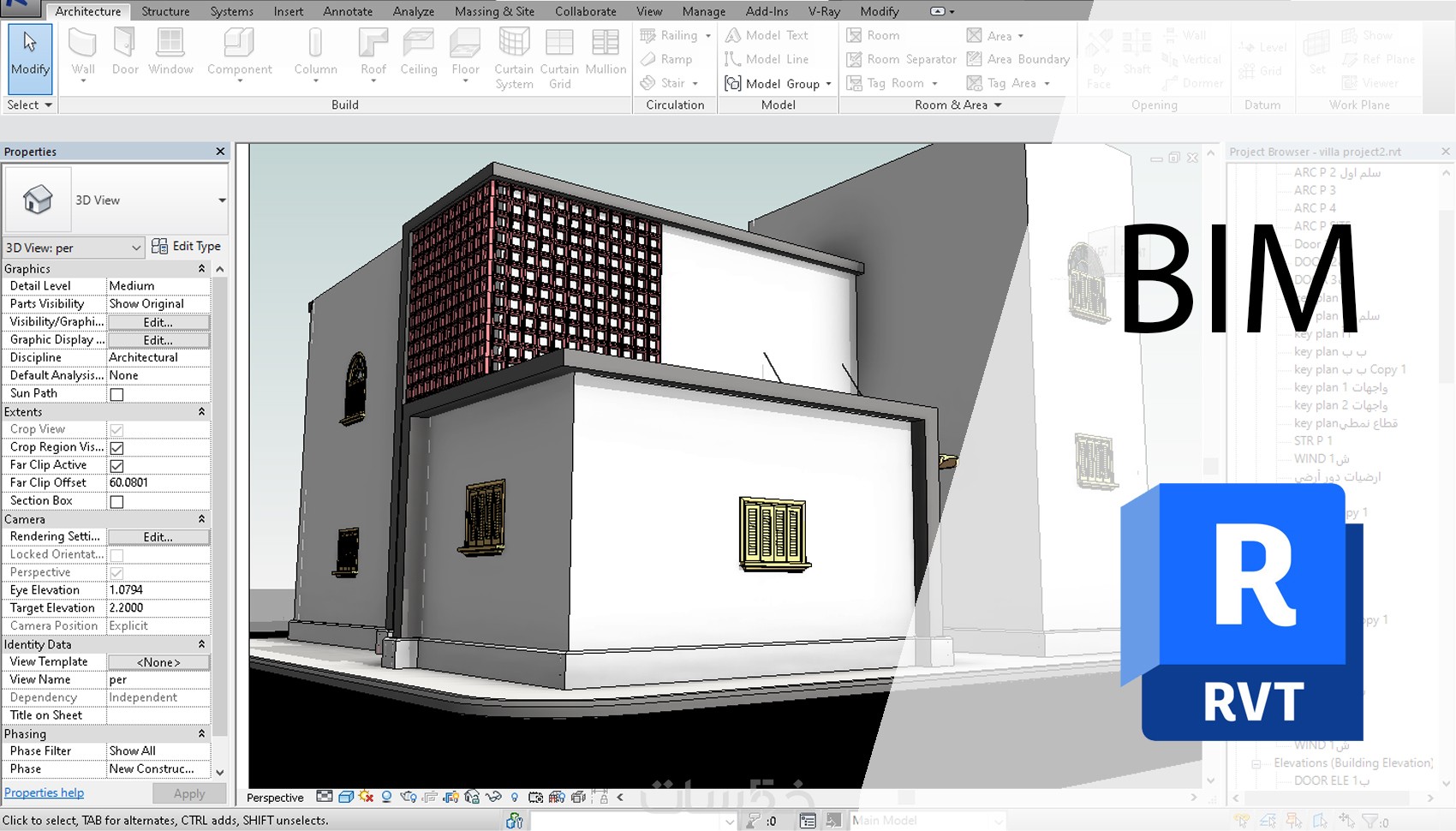Close the Properties palette
Image resolution: width=1456 pixels, height=831 pixels.
pos(220,152)
